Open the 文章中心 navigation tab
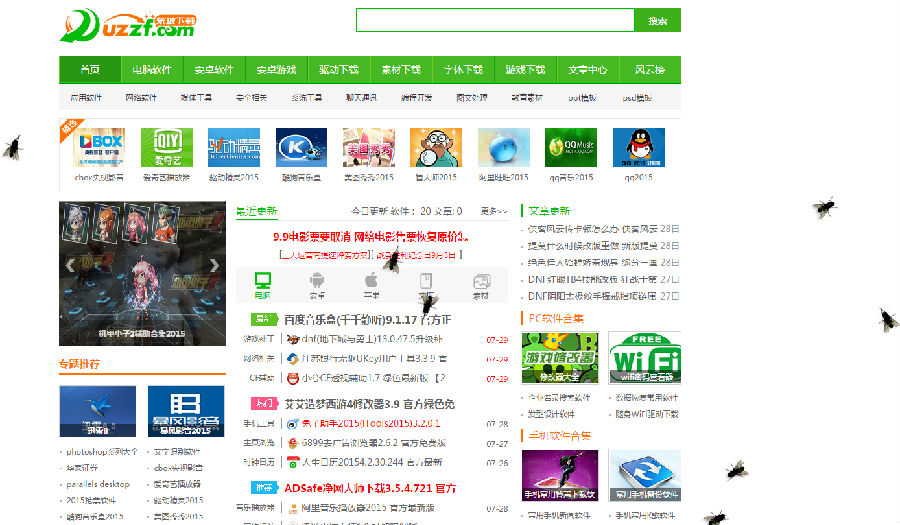The height and width of the screenshot is (525, 900). pos(587,69)
